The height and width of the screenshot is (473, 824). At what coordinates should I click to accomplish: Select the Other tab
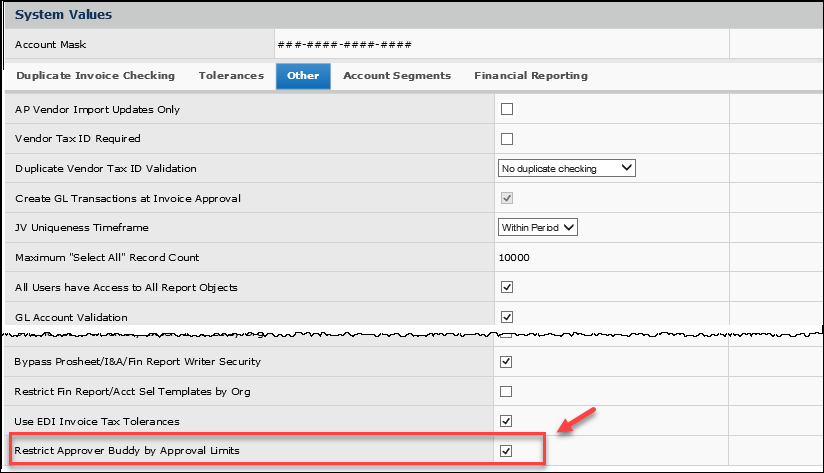pos(303,76)
